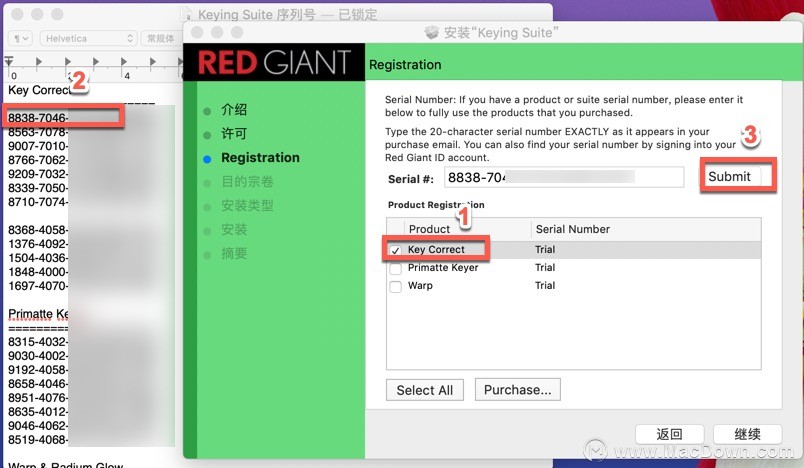
Task: Click serial line 9046-4062 in TextEdit
Action: pos(37,425)
